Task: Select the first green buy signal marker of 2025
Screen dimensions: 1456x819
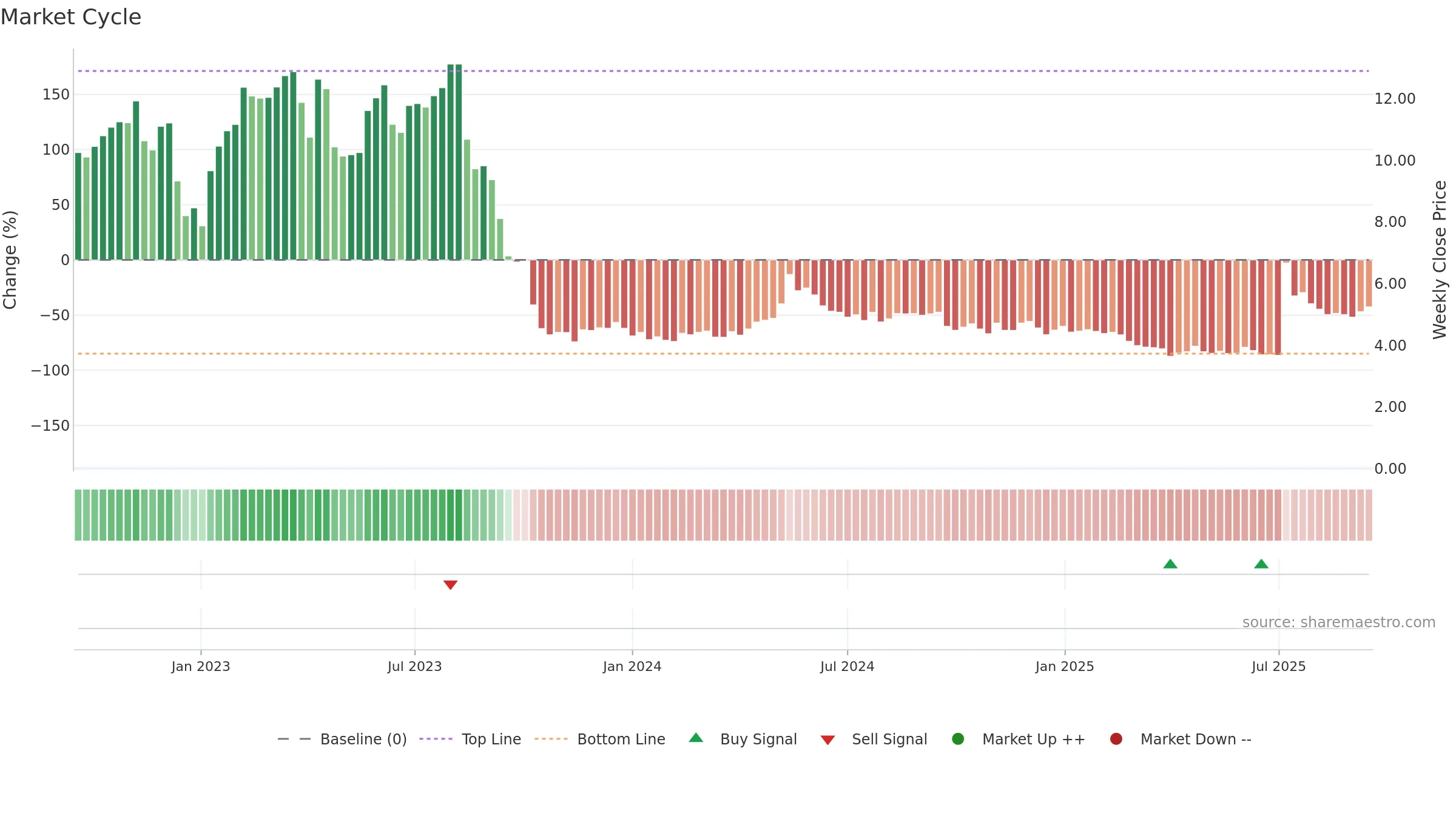Action: point(1170,564)
